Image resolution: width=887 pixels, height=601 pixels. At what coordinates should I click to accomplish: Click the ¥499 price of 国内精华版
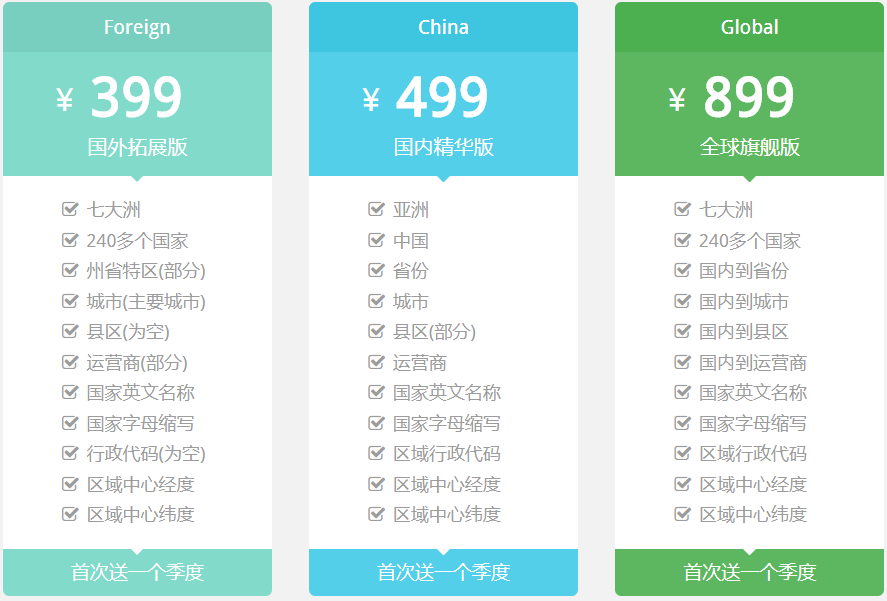click(x=443, y=98)
